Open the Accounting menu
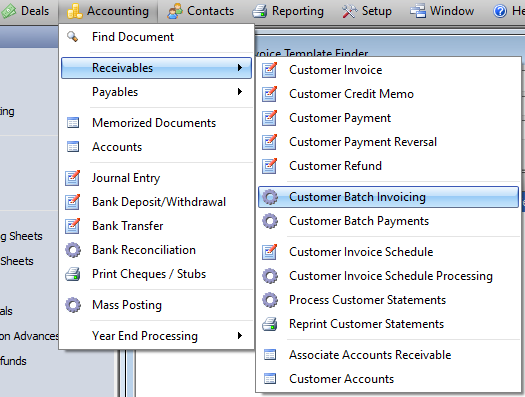This screenshot has height=397, width=525. coord(108,11)
